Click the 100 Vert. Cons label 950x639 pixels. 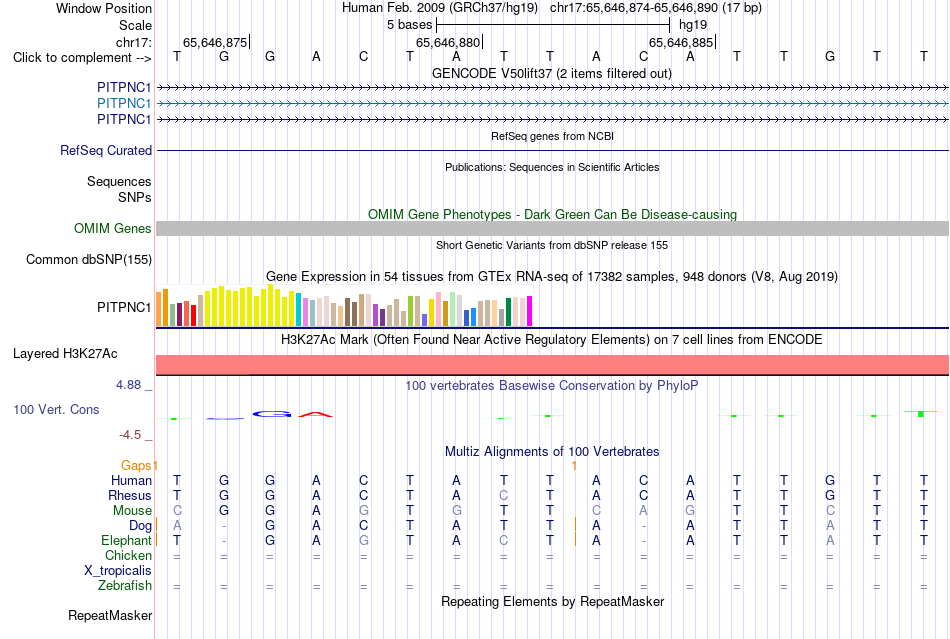click(x=56, y=409)
